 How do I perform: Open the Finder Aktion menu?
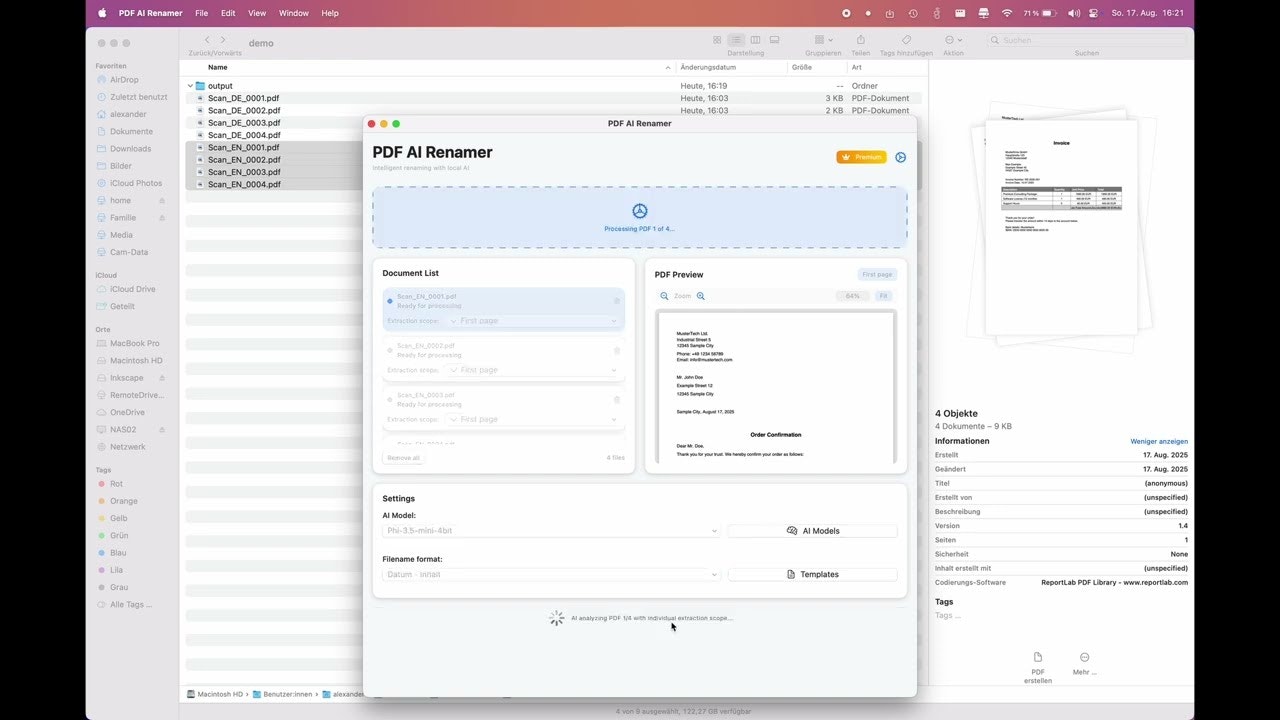click(x=954, y=40)
